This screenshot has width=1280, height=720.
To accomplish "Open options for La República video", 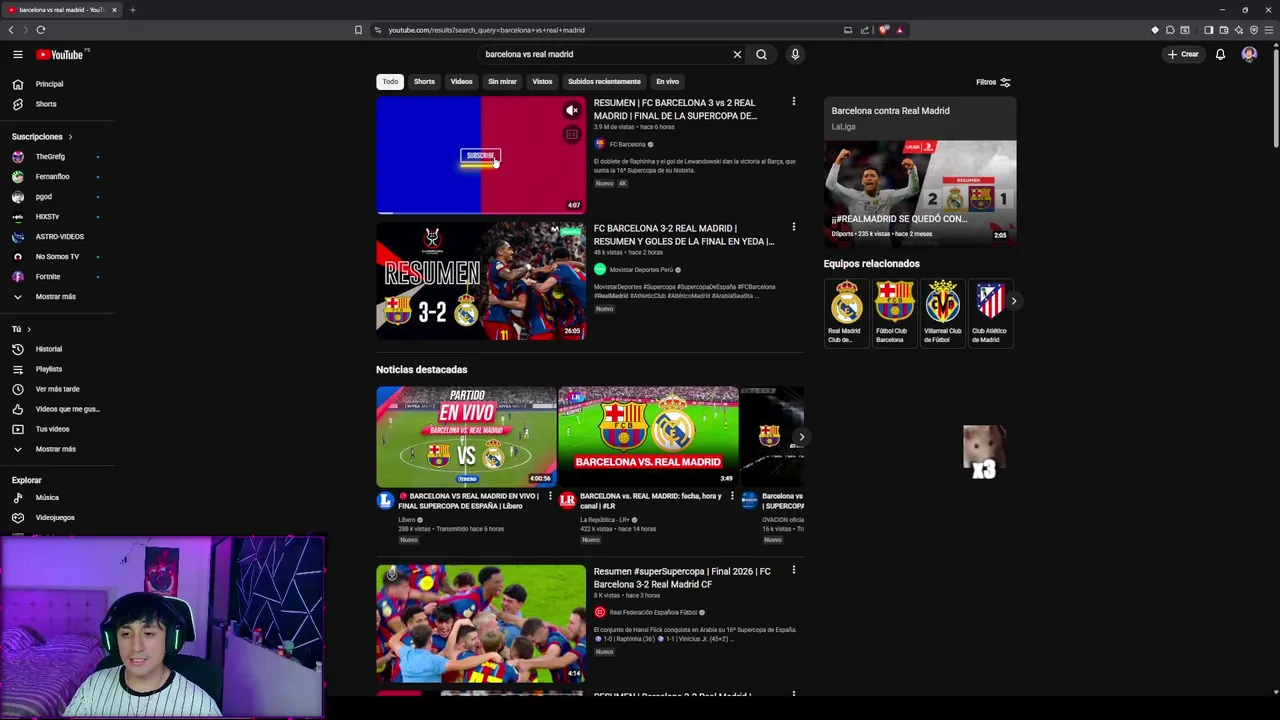I will tap(731, 496).
